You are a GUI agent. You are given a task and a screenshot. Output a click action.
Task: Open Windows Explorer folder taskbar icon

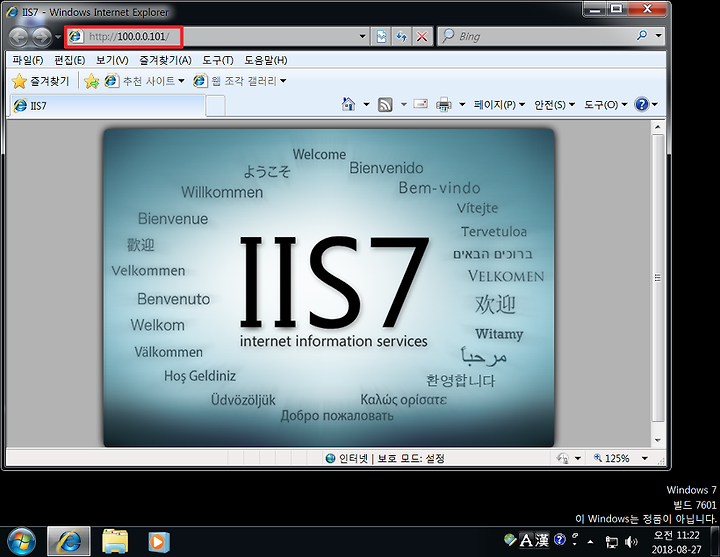click(x=115, y=542)
